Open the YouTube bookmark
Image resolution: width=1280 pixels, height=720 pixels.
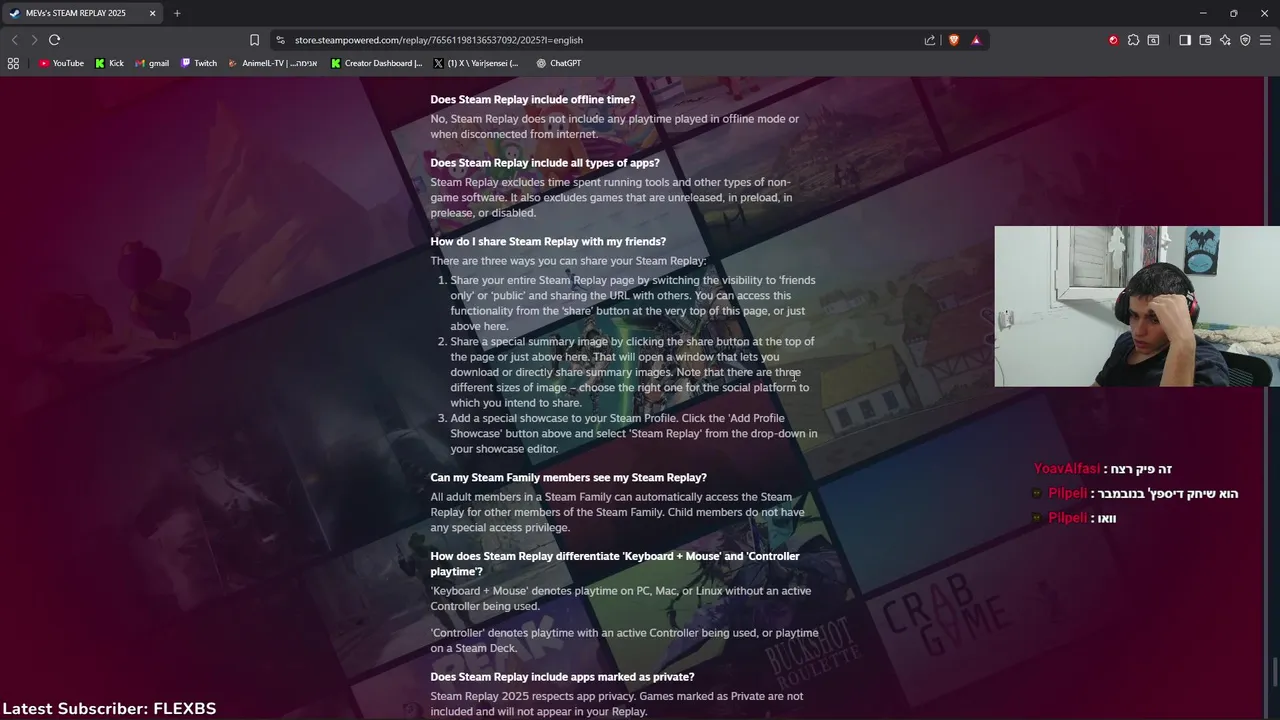[x=61, y=63]
